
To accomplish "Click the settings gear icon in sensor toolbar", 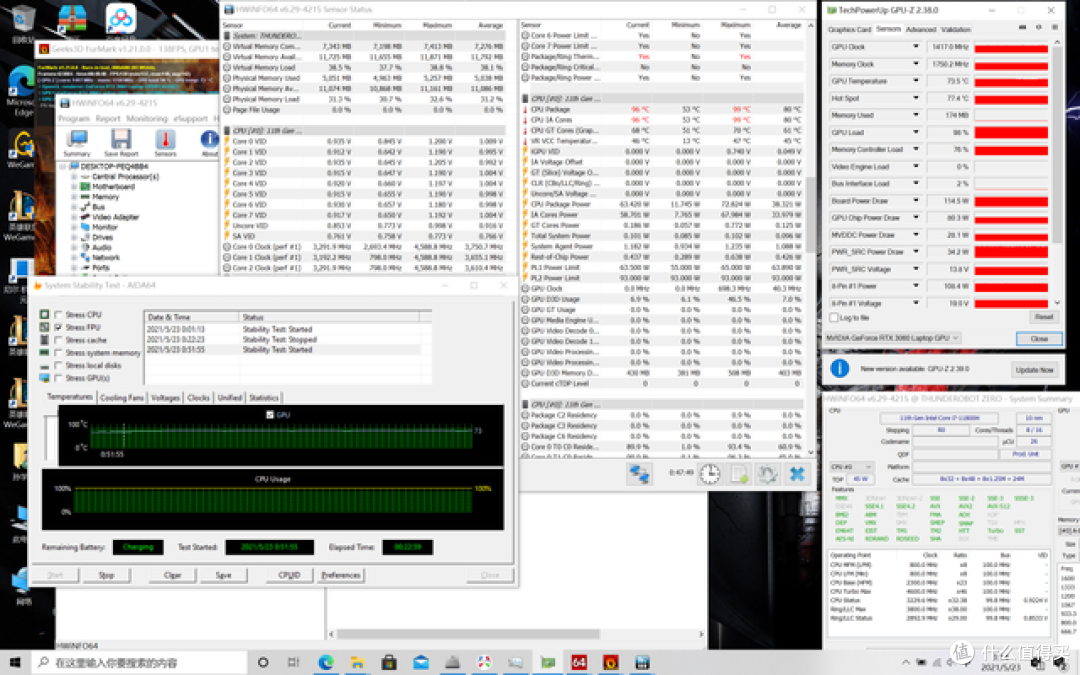I will click(768, 474).
